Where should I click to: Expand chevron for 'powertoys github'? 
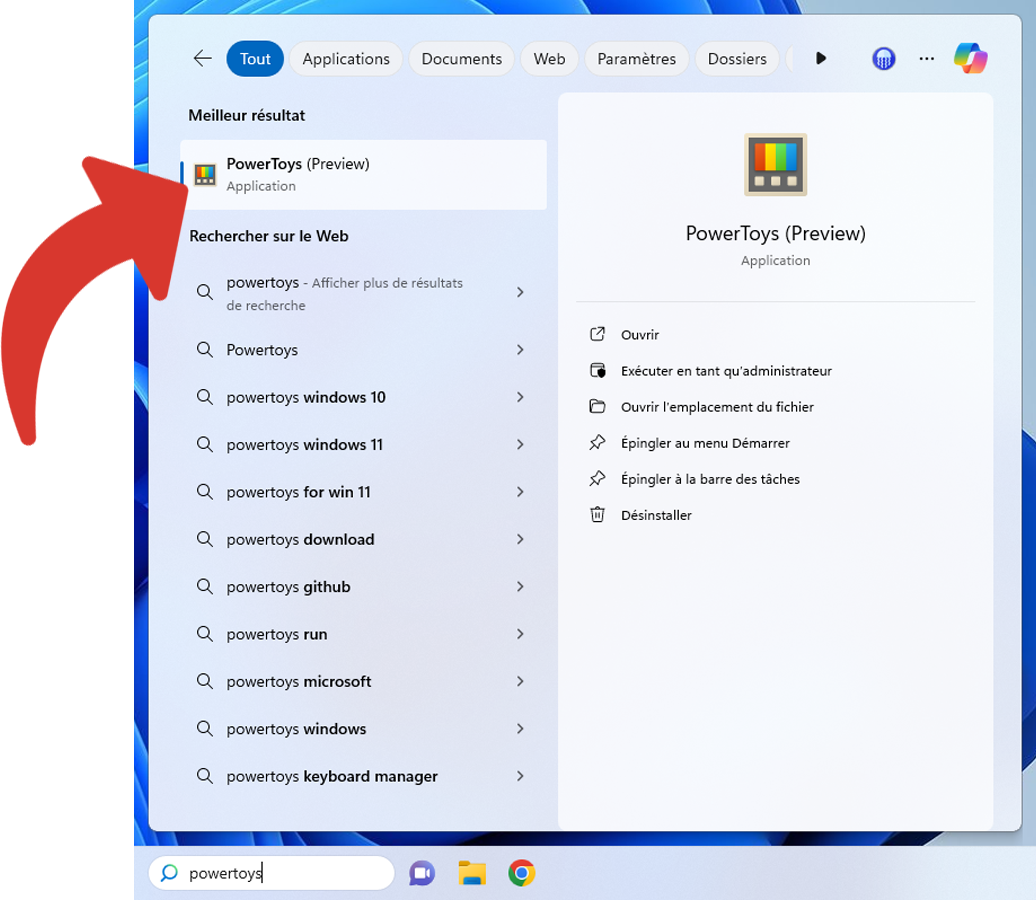coord(521,587)
